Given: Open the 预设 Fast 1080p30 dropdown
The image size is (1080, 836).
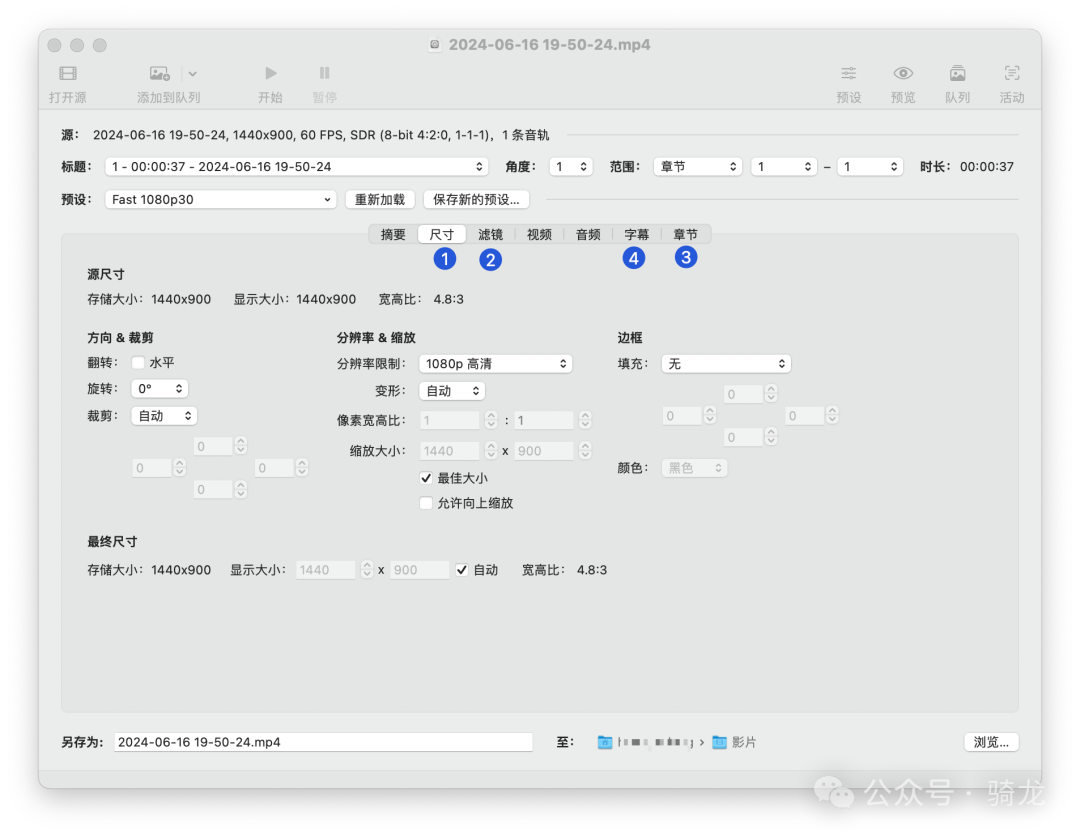Looking at the screenshot, I should pyautogui.click(x=220, y=200).
